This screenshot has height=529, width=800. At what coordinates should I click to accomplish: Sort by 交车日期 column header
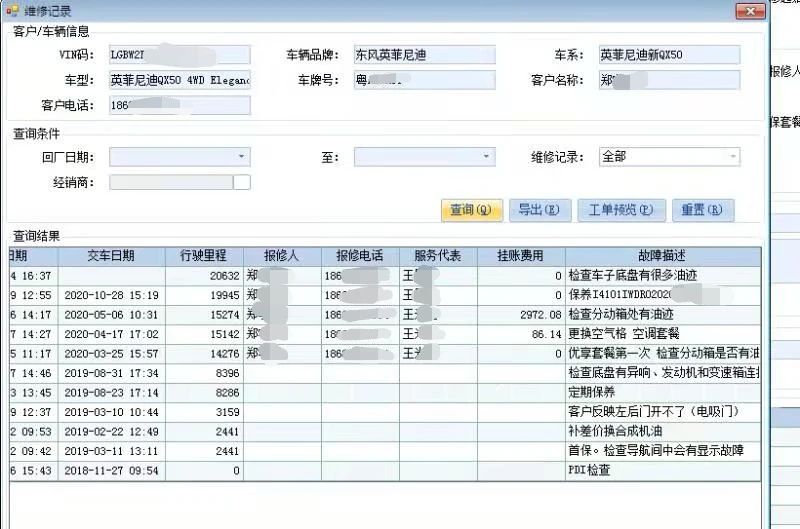[x=112, y=256]
